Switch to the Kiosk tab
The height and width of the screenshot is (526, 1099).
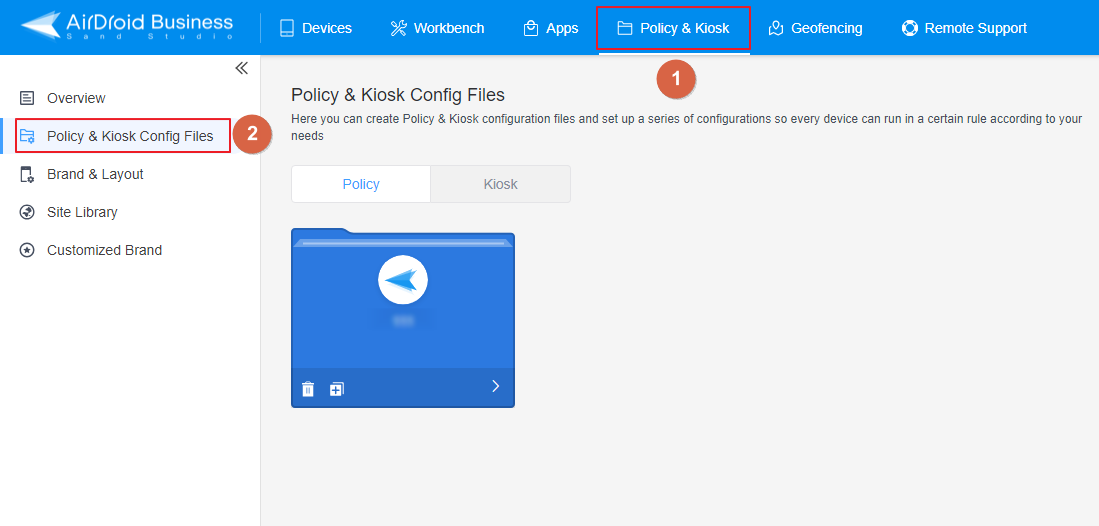(500, 184)
